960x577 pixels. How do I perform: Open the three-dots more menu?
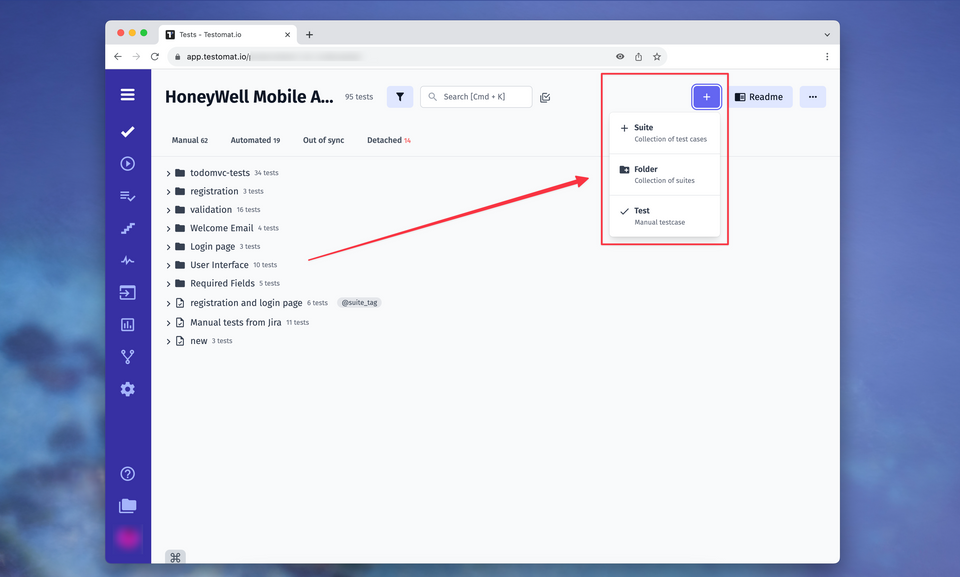(x=812, y=97)
